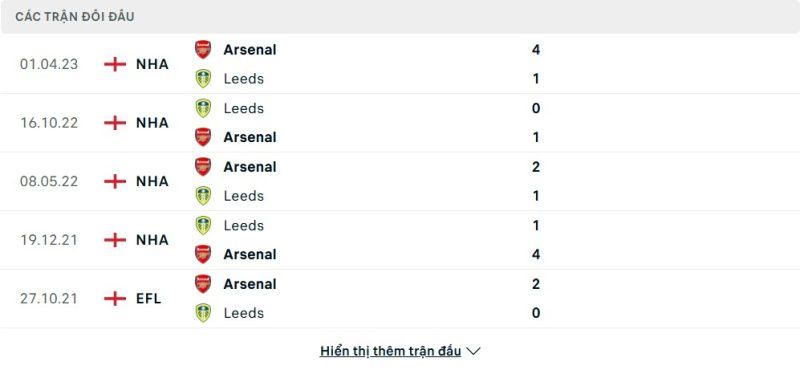Click Leeds crest in 01.04.23 match
800x374 pixels.
203,79
